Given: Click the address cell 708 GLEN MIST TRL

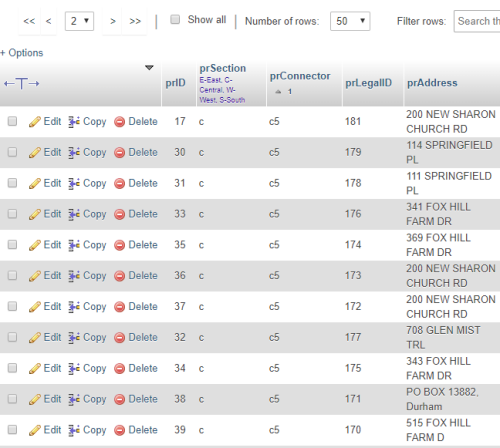Looking at the screenshot, I should [452, 337].
